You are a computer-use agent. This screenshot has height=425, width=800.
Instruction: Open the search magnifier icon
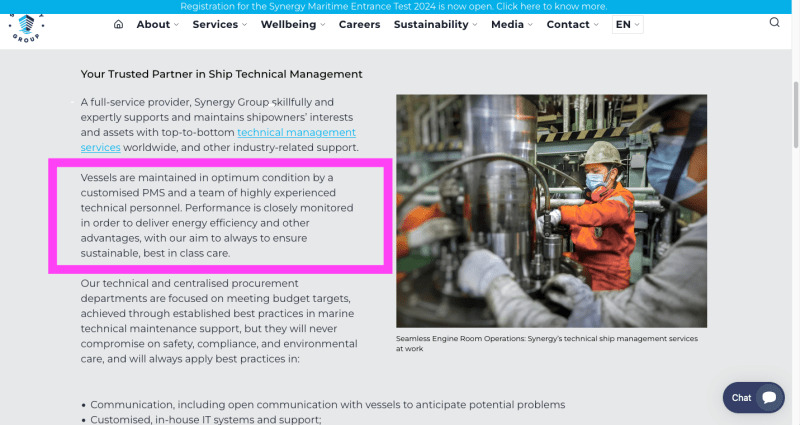coord(774,22)
